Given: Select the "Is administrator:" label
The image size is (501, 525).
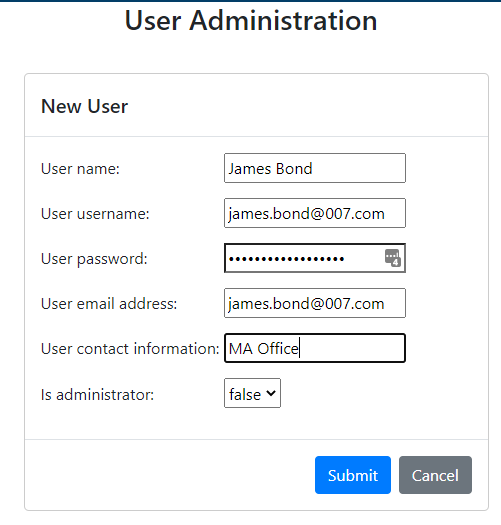Looking at the screenshot, I should click(97, 395).
